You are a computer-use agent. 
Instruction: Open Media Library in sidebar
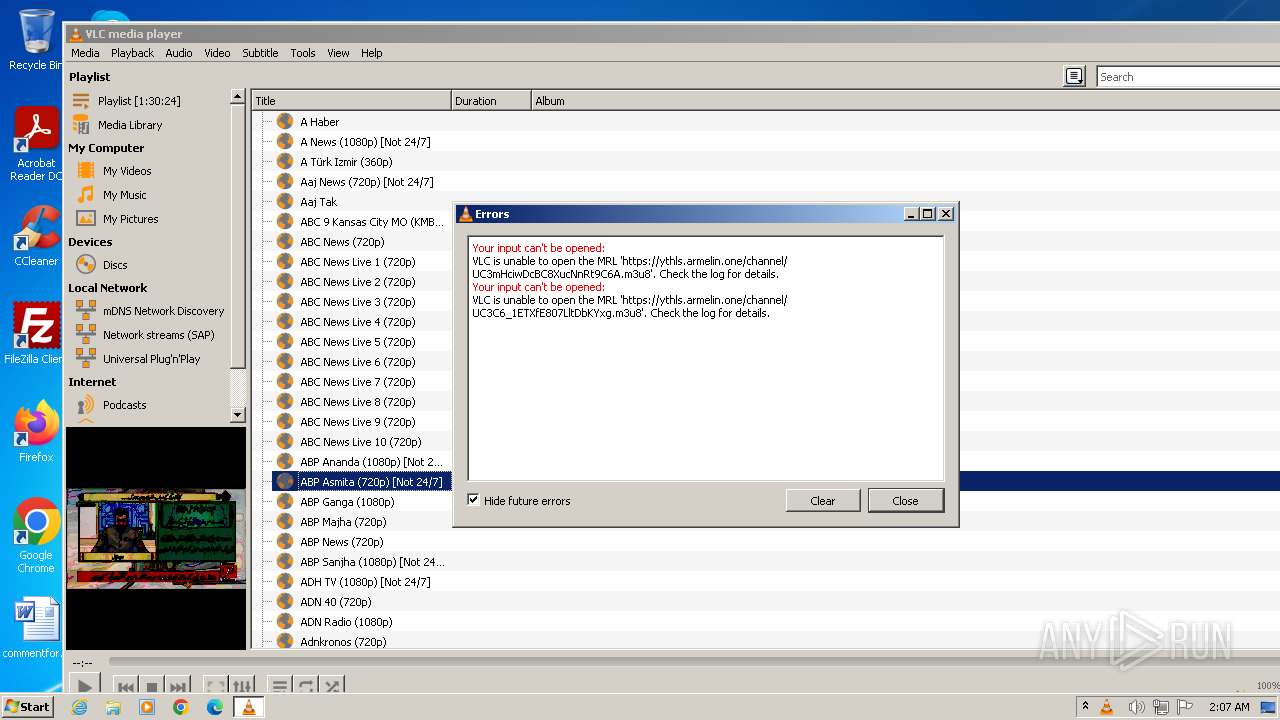click(x=130, y=125)
